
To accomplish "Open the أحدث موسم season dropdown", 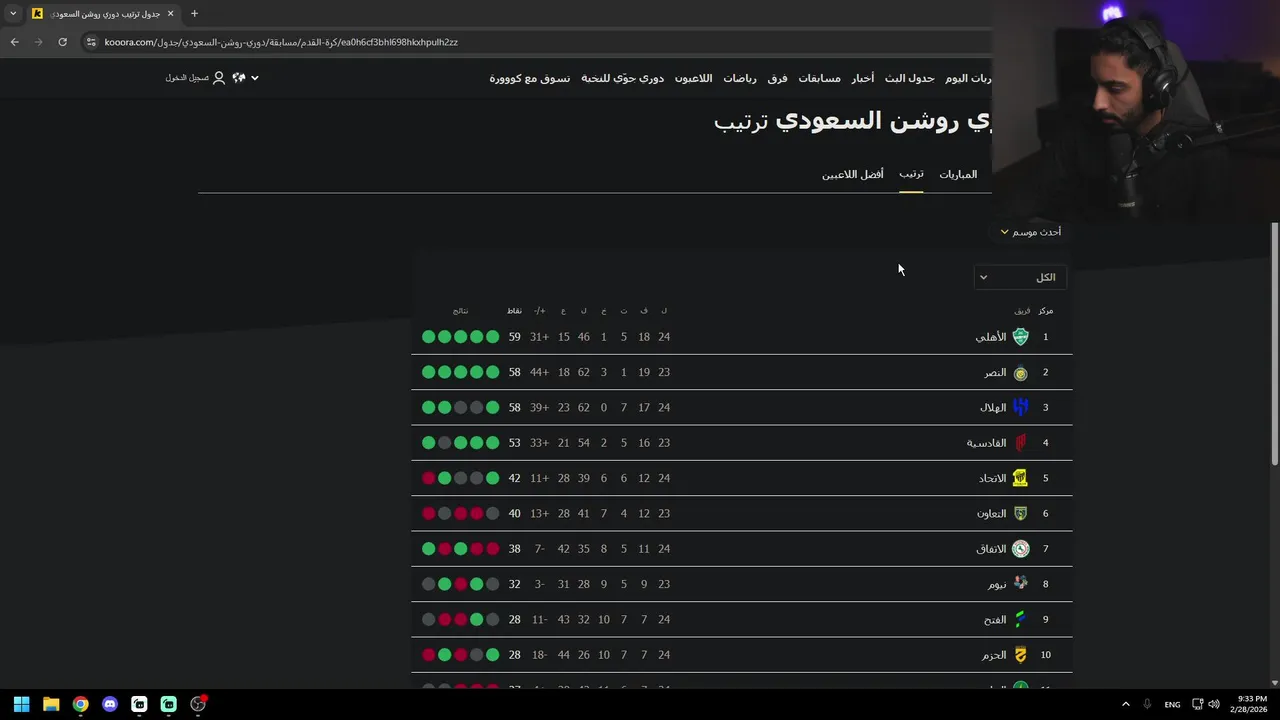I will pos(1031,232).
